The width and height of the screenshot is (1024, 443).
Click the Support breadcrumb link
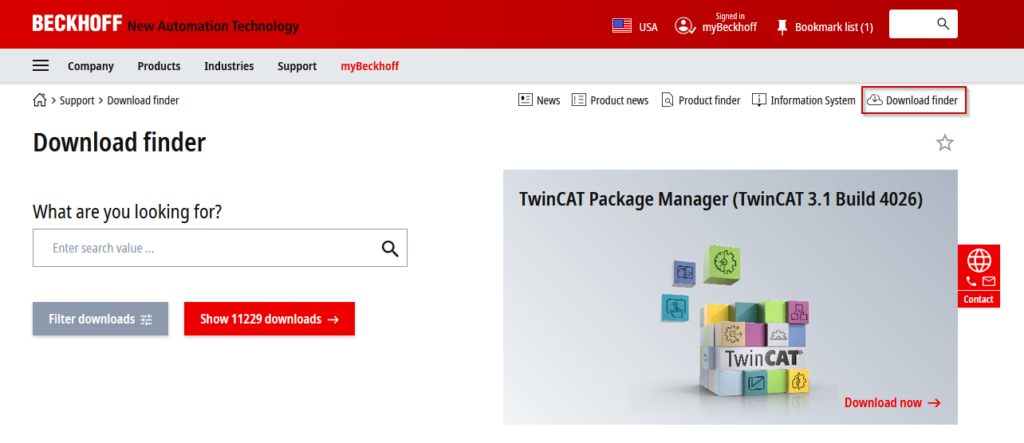[77, 101]
